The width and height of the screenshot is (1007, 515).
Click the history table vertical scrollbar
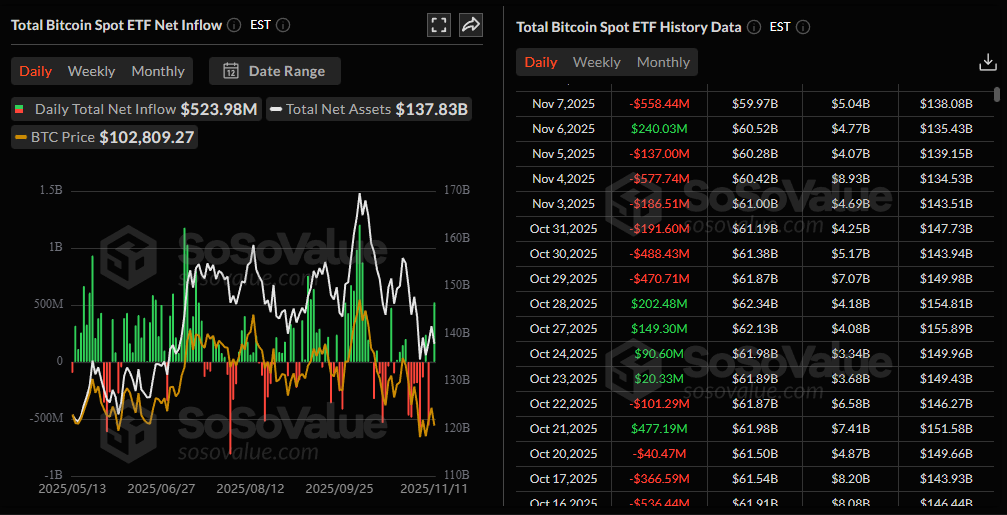point(997,95)
